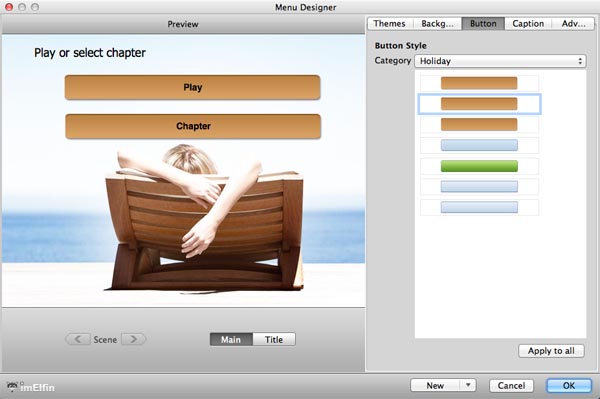Expand the New button dropdown arrow

click(468, 385)
